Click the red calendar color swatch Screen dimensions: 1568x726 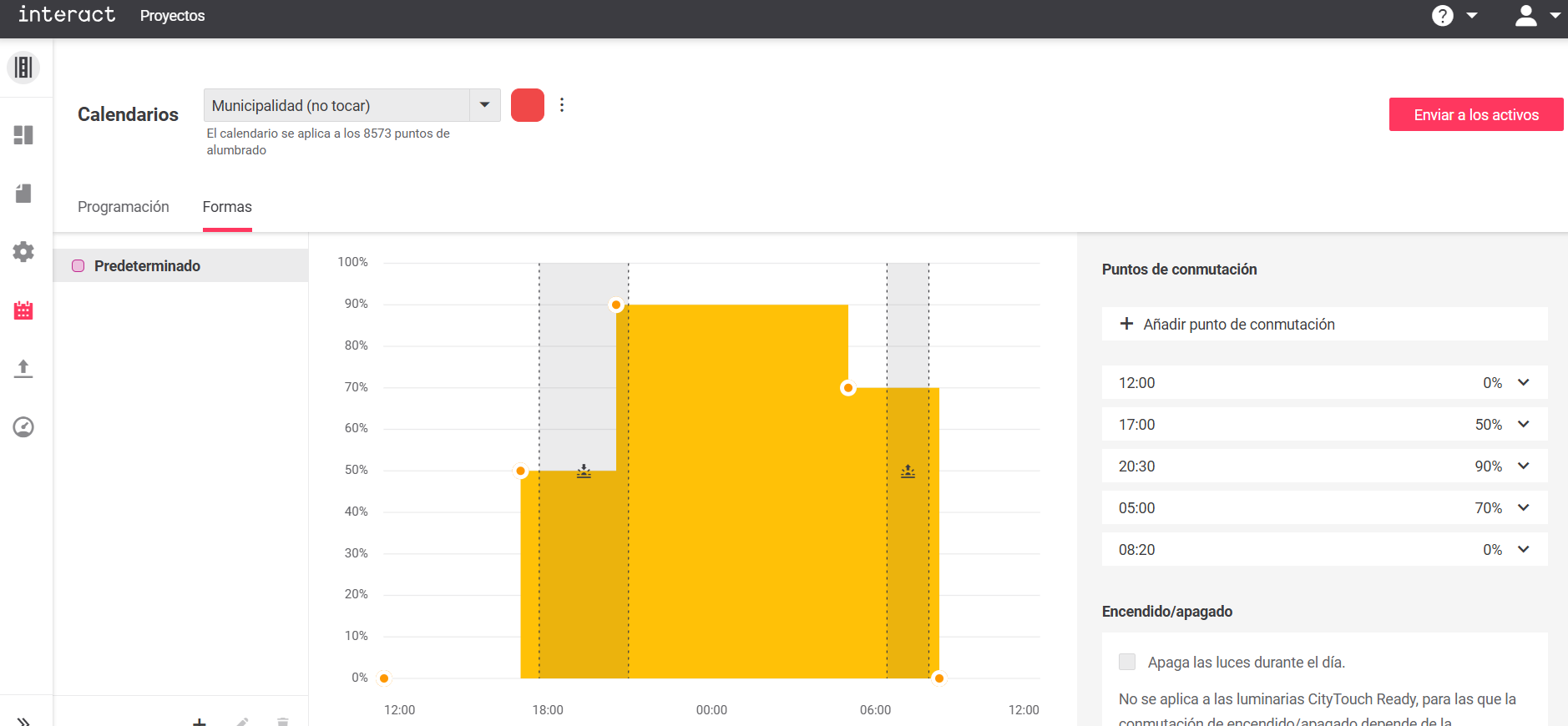pos(527,105)
